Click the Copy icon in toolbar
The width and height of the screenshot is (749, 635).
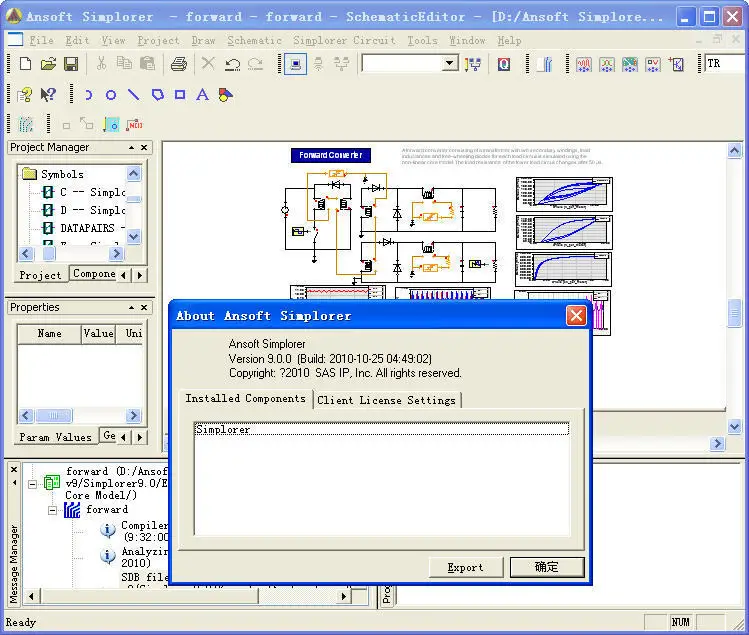(x=124, y=64)
